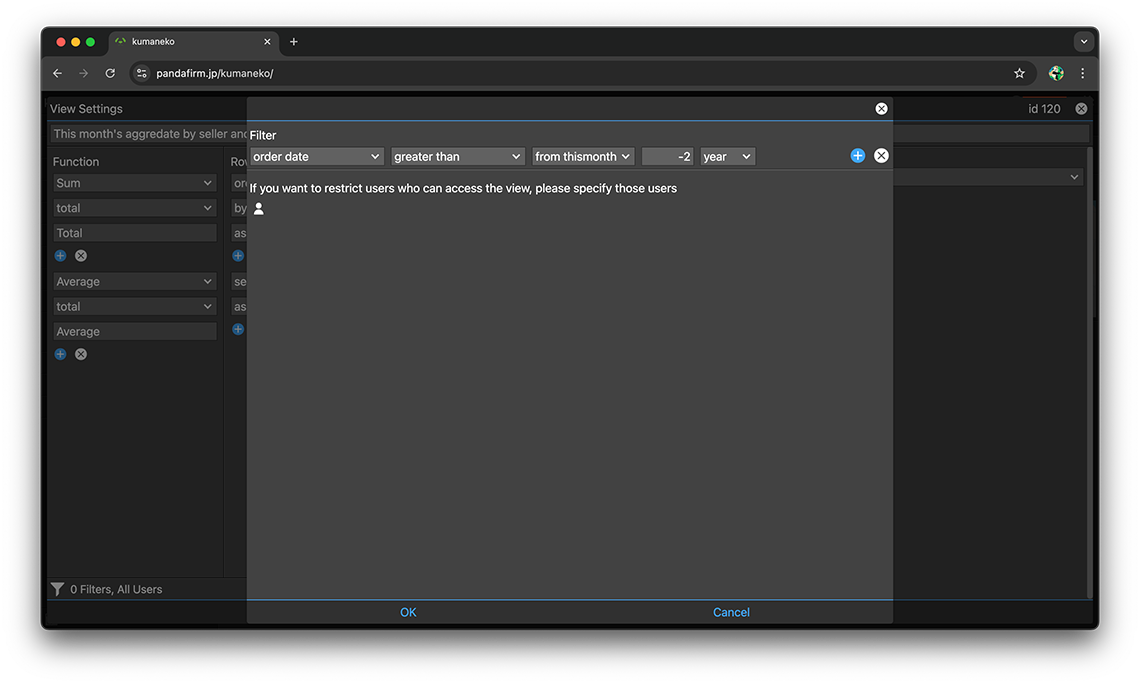Edit the -2 offset value field

point(668,157)
